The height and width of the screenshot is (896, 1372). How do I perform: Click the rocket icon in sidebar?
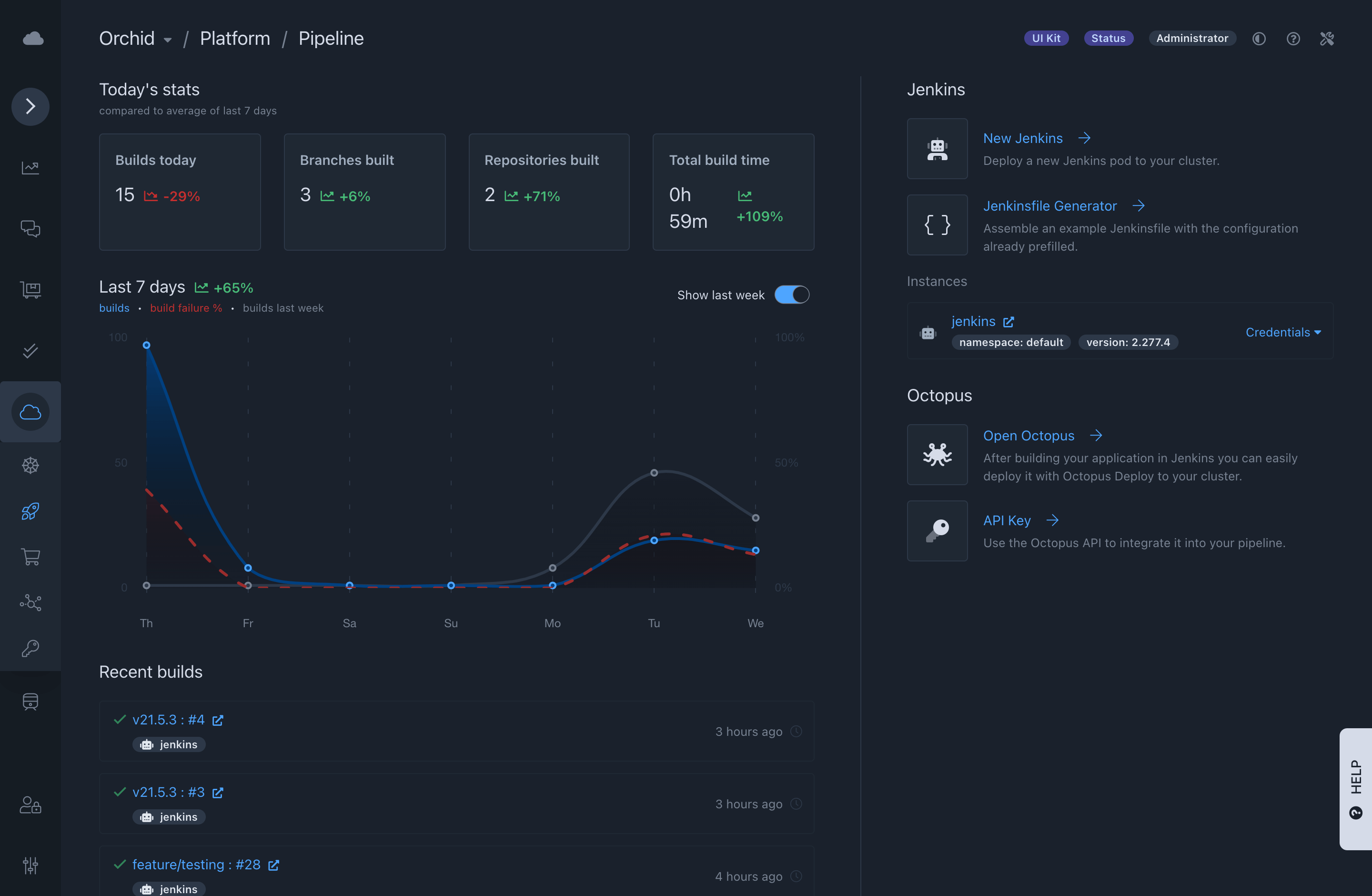30,511
